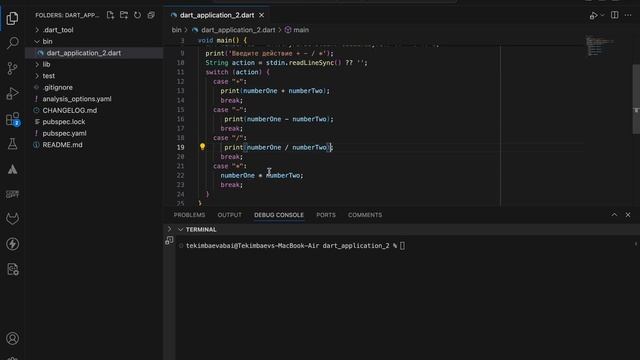Viewport: 640px width, 360px height.
Task: Refresh the Explorer file tree
Action: [138, 15]
